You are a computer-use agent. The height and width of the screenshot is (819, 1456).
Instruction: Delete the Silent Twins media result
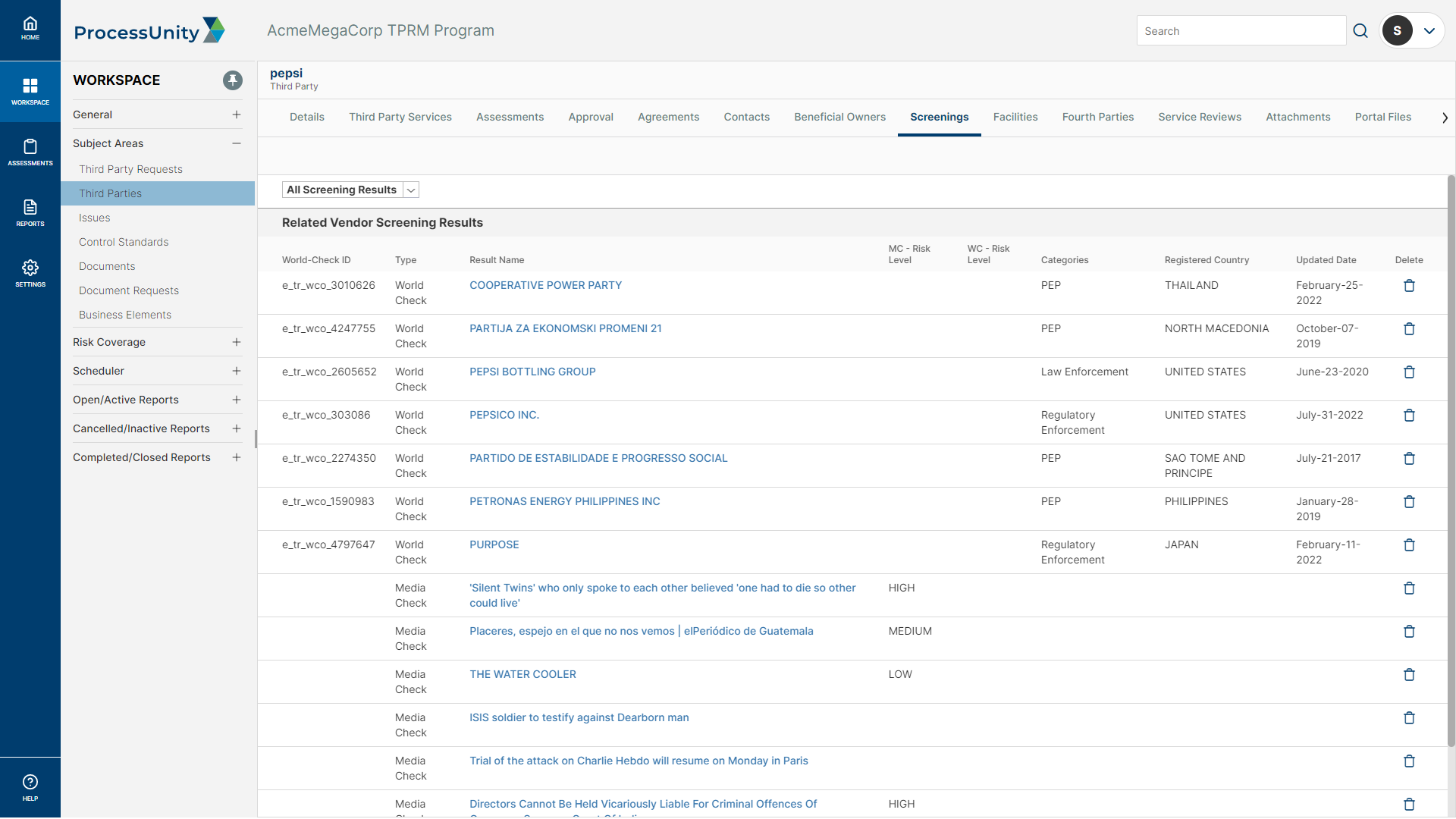[x=1409, y=588]
